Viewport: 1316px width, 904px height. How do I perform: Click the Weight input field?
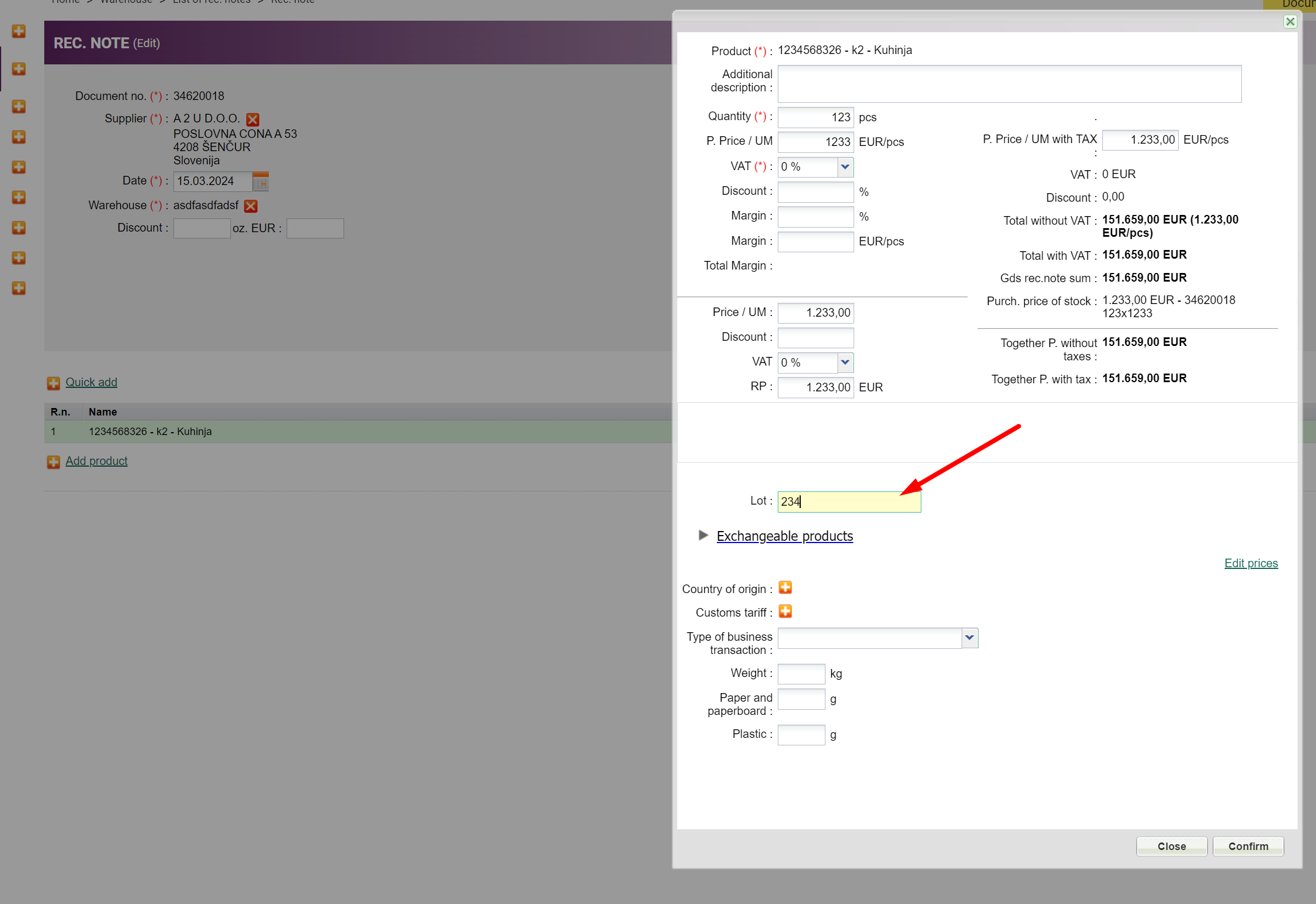(801, 674)
